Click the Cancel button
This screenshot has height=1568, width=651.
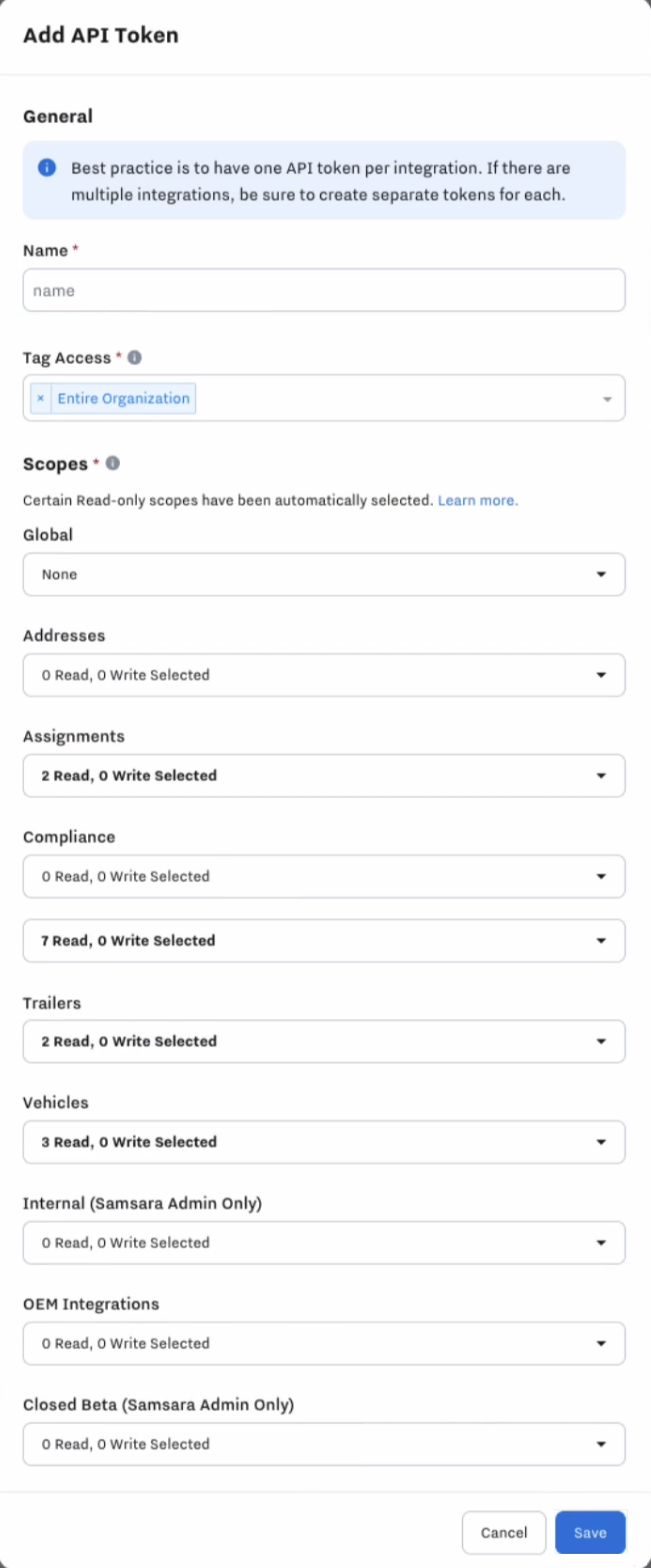(504, 1532)
